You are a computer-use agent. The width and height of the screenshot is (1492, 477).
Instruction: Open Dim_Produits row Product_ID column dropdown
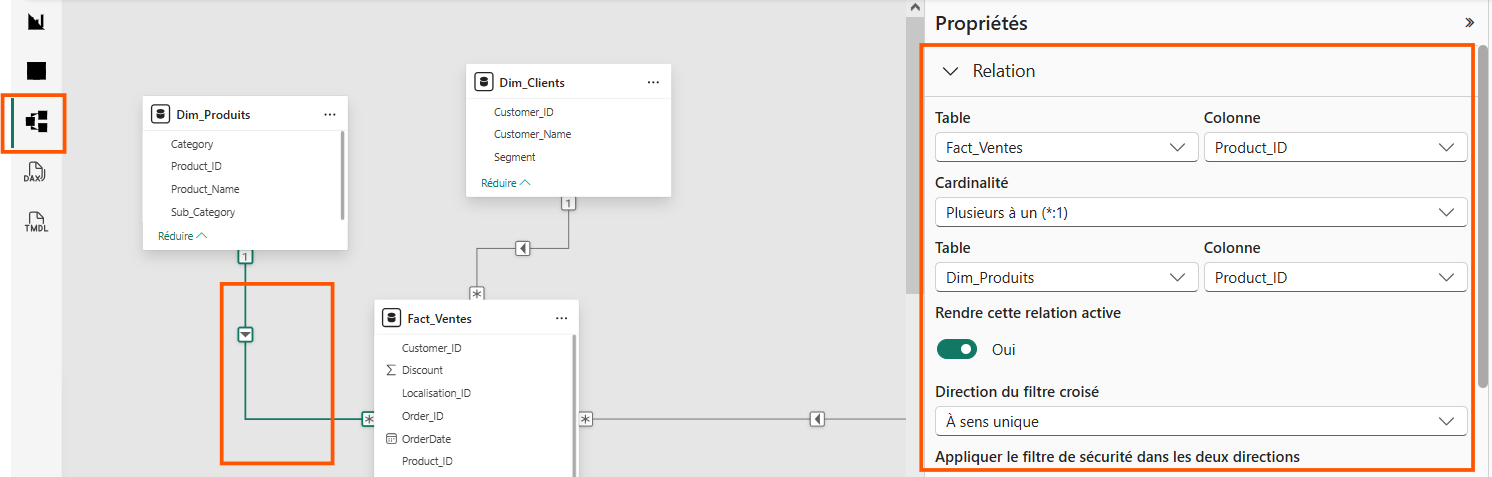[x=1335, y=277]
